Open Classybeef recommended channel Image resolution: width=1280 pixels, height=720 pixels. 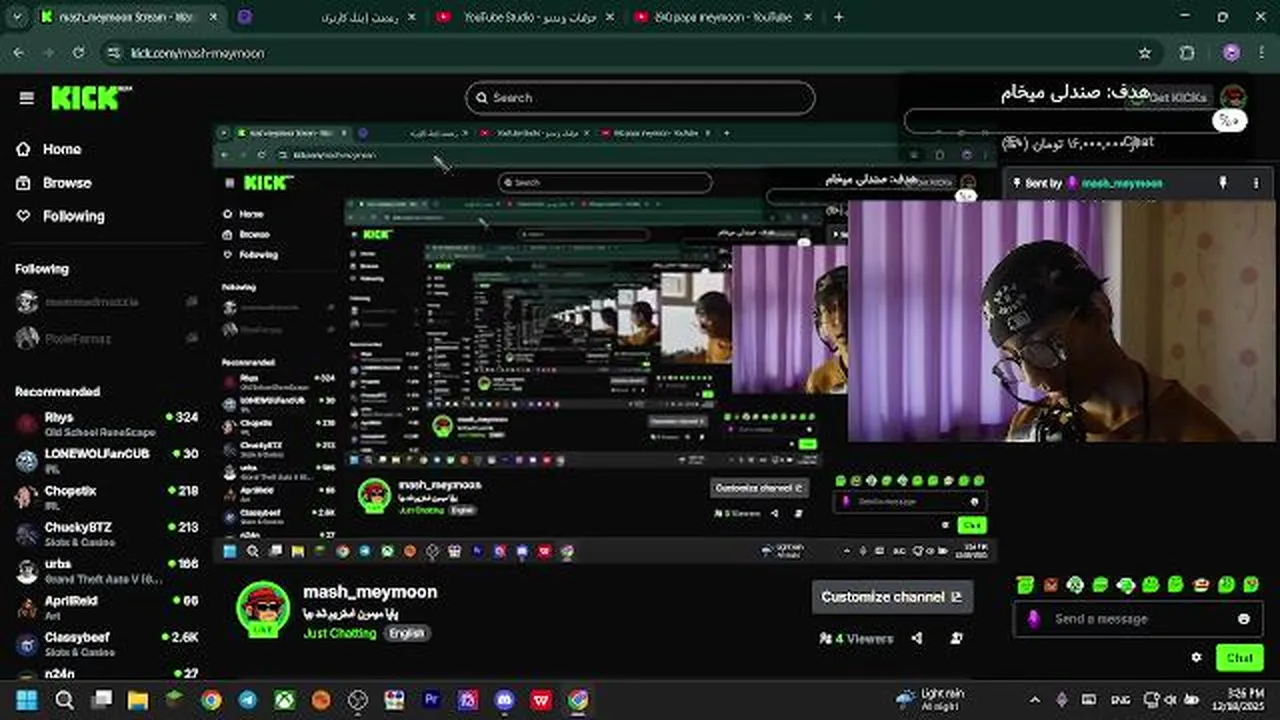[x=106, y=643]
